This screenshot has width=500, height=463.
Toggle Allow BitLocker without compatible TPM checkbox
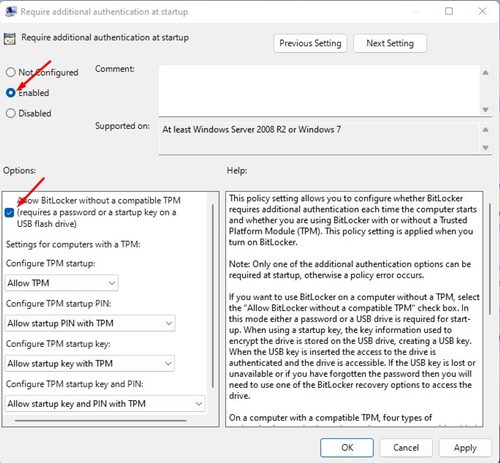[10, 212]
